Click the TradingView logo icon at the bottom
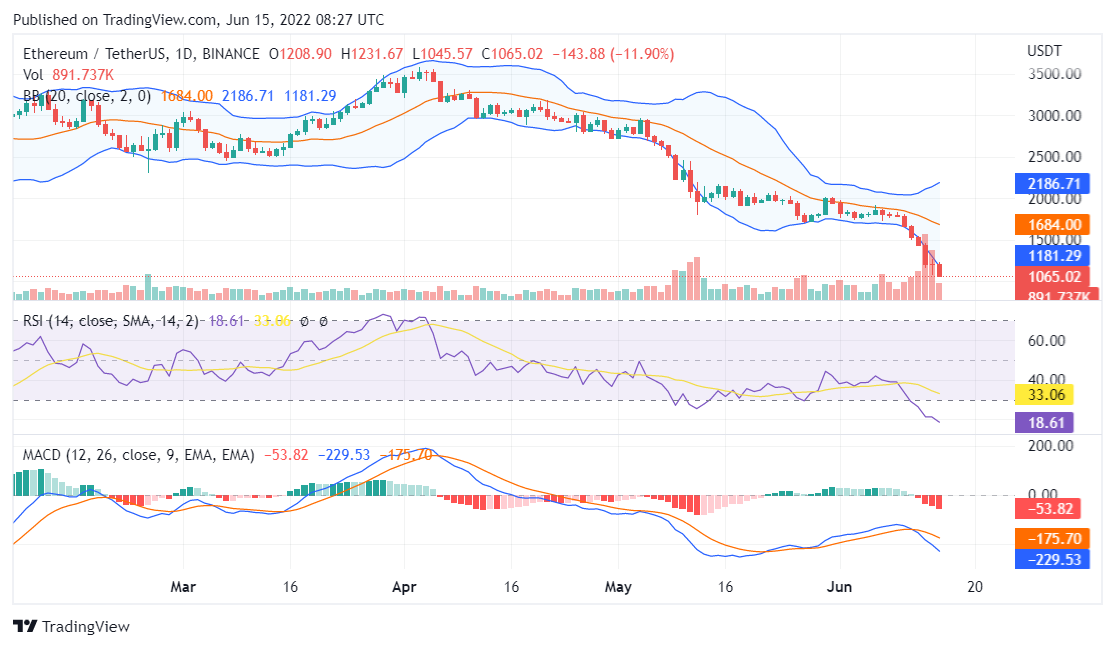This screenshot has width=1115, height=648. [x=25, y=626]
